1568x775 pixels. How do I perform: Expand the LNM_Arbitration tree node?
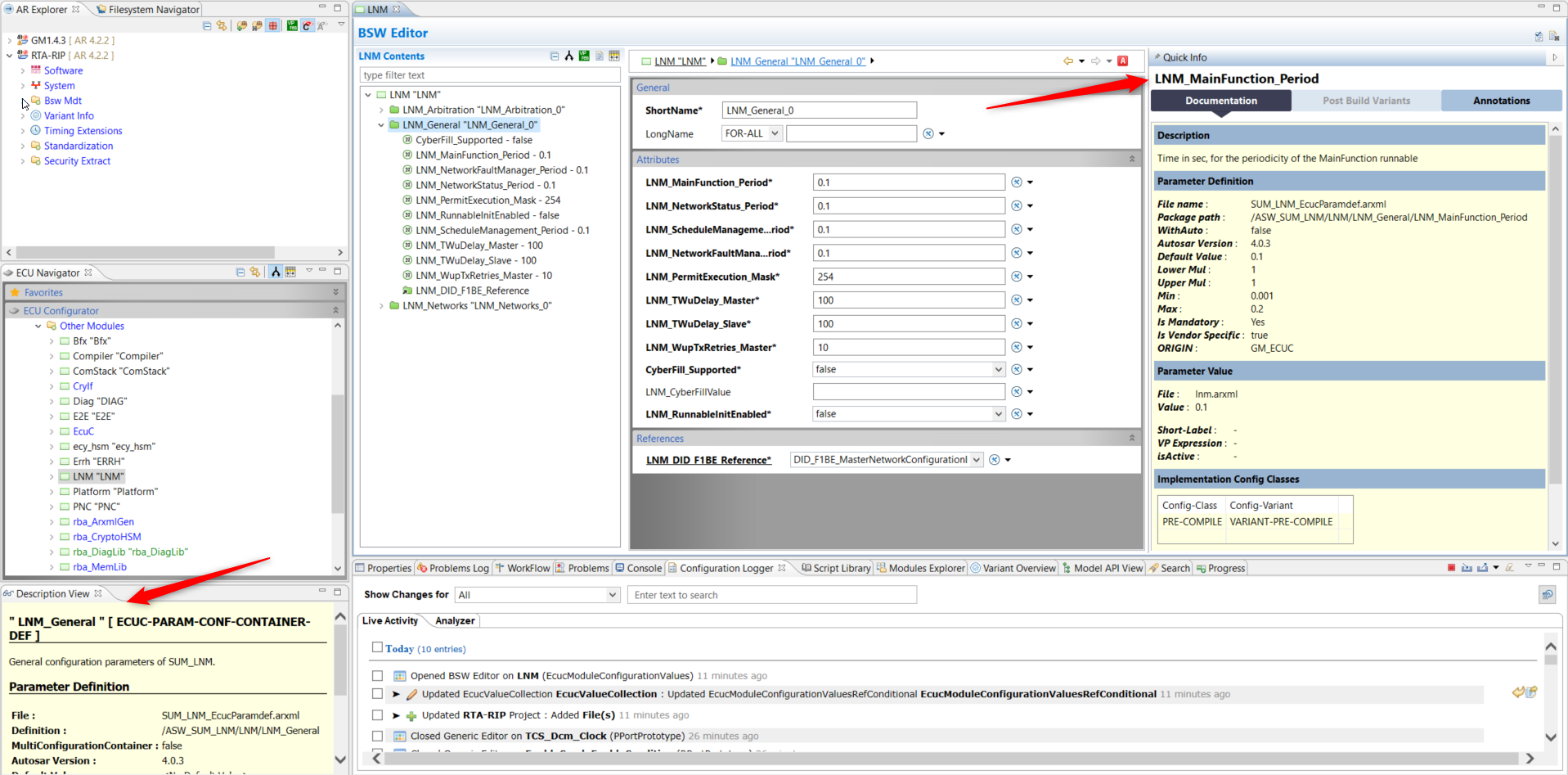pyautogui.click(x=381, y=110)
